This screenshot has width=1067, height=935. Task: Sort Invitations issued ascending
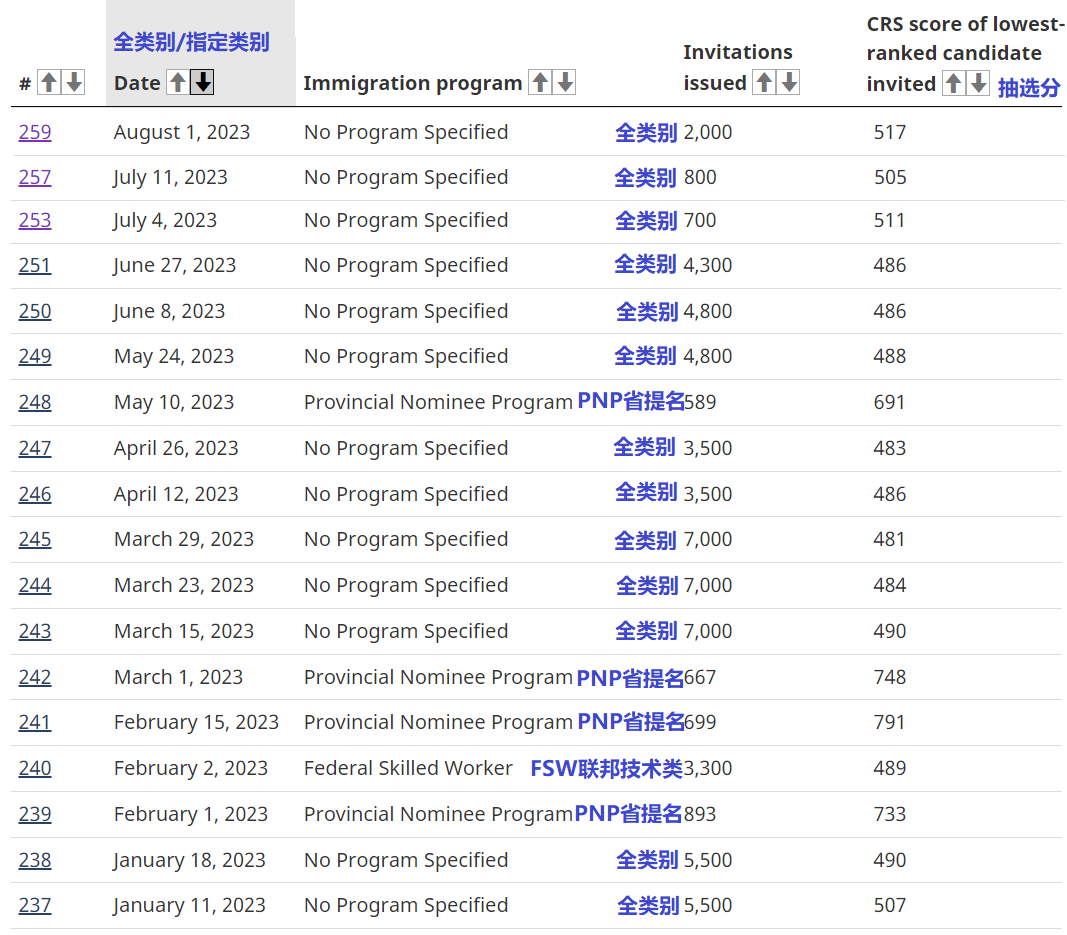click(764, 82)
